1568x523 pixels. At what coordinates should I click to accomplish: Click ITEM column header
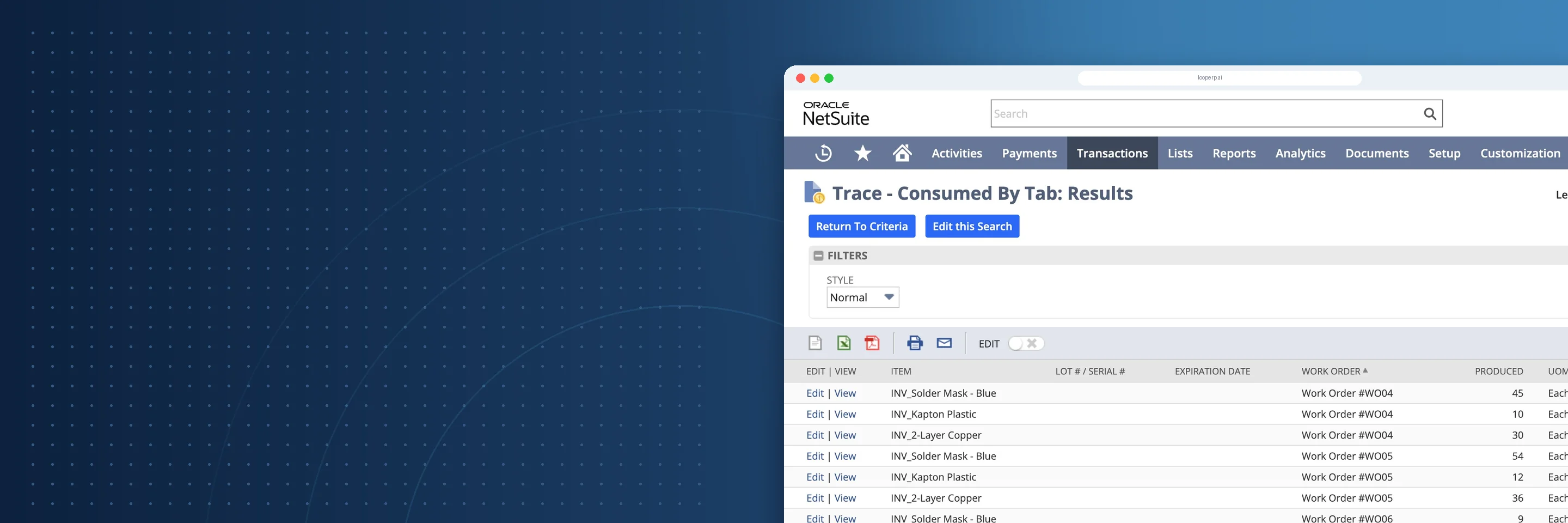(x=901, y=372)
